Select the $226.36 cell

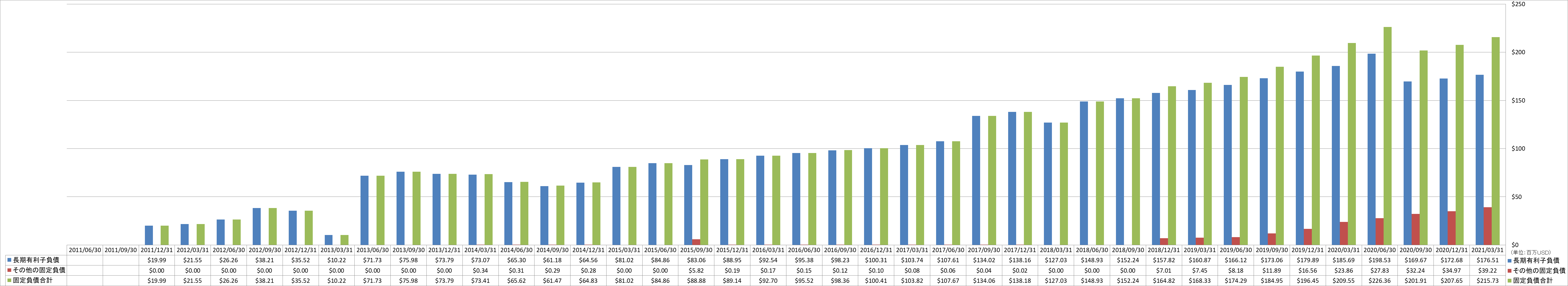(x=1380, y=280)
